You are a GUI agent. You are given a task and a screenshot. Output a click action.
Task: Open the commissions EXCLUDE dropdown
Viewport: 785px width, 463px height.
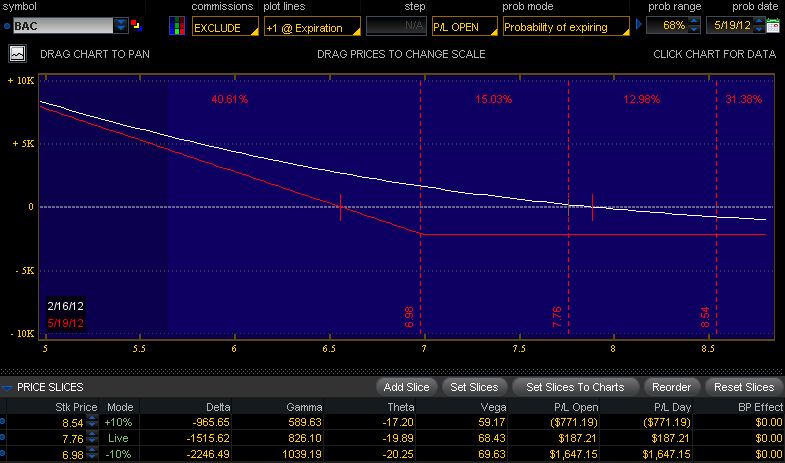(225, 27)
